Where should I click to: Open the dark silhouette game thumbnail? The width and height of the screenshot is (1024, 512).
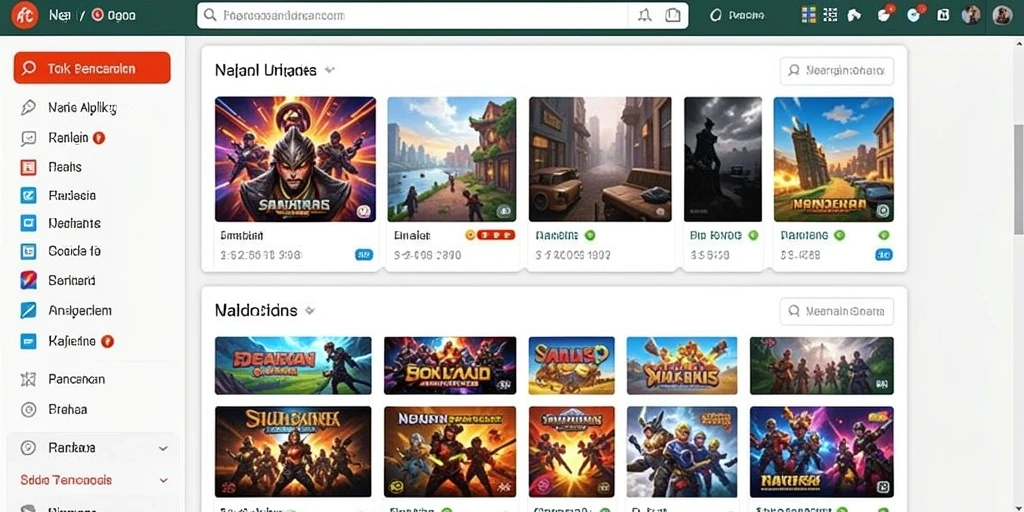click(722, 159)
